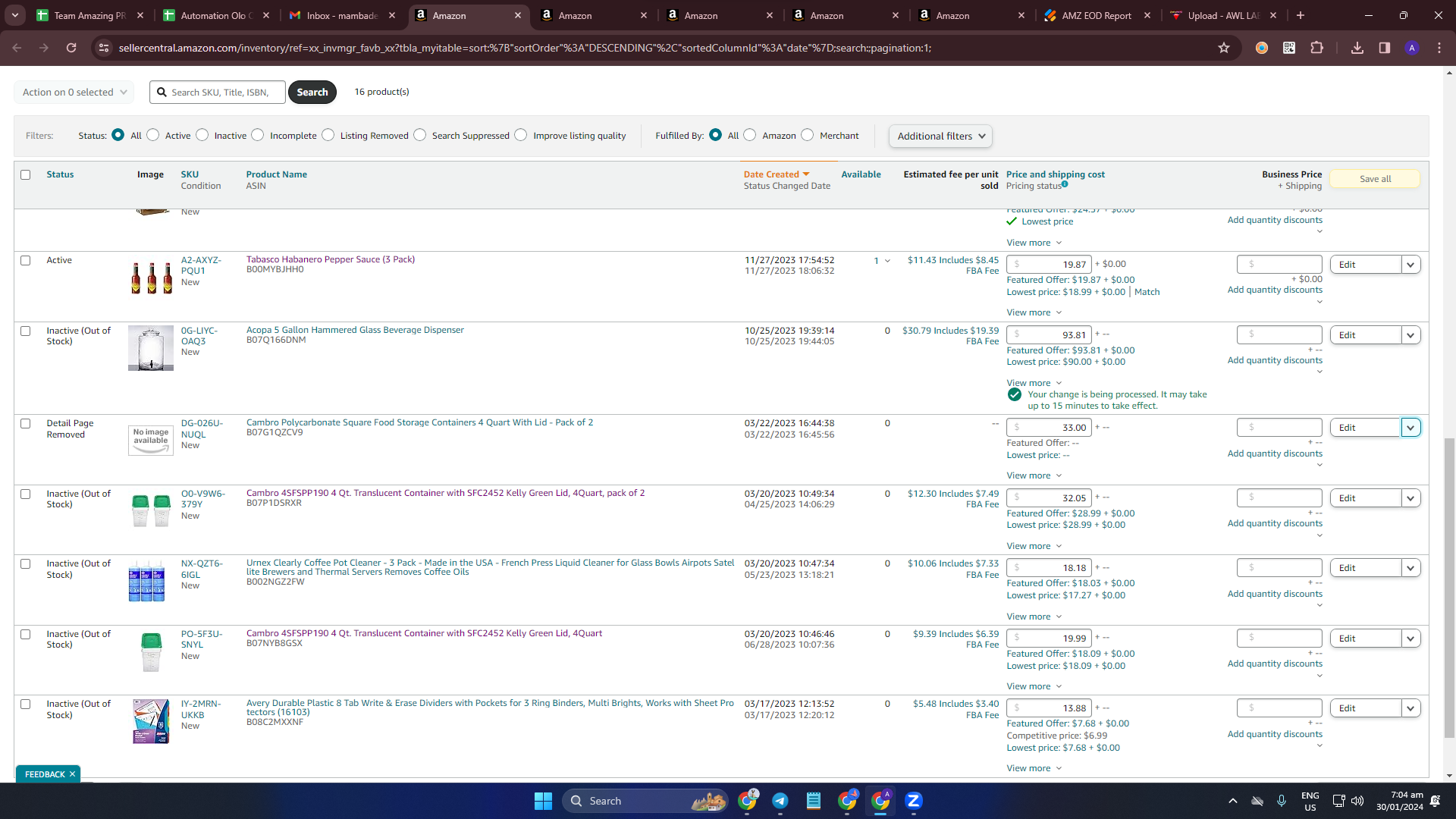Click the browser address bar URL

click(x=525, y=48)
